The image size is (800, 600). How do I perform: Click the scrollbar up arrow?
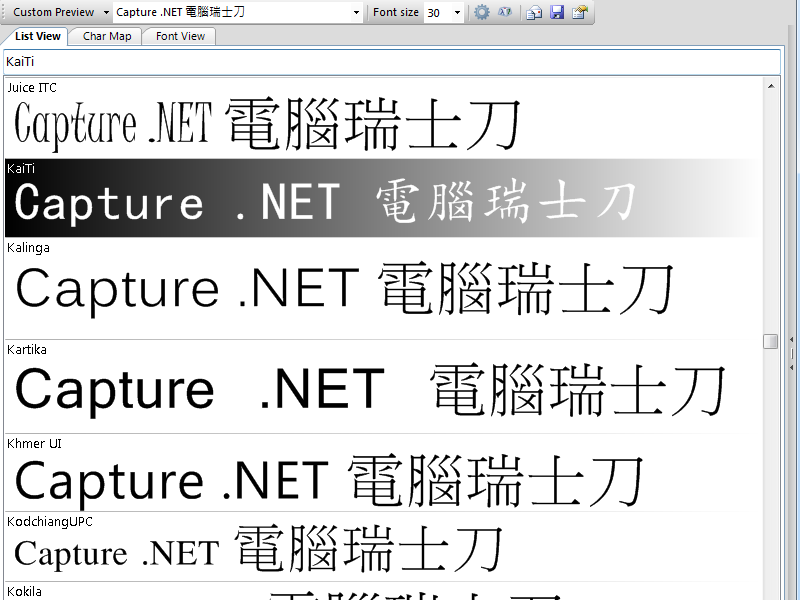pos(771,86)
